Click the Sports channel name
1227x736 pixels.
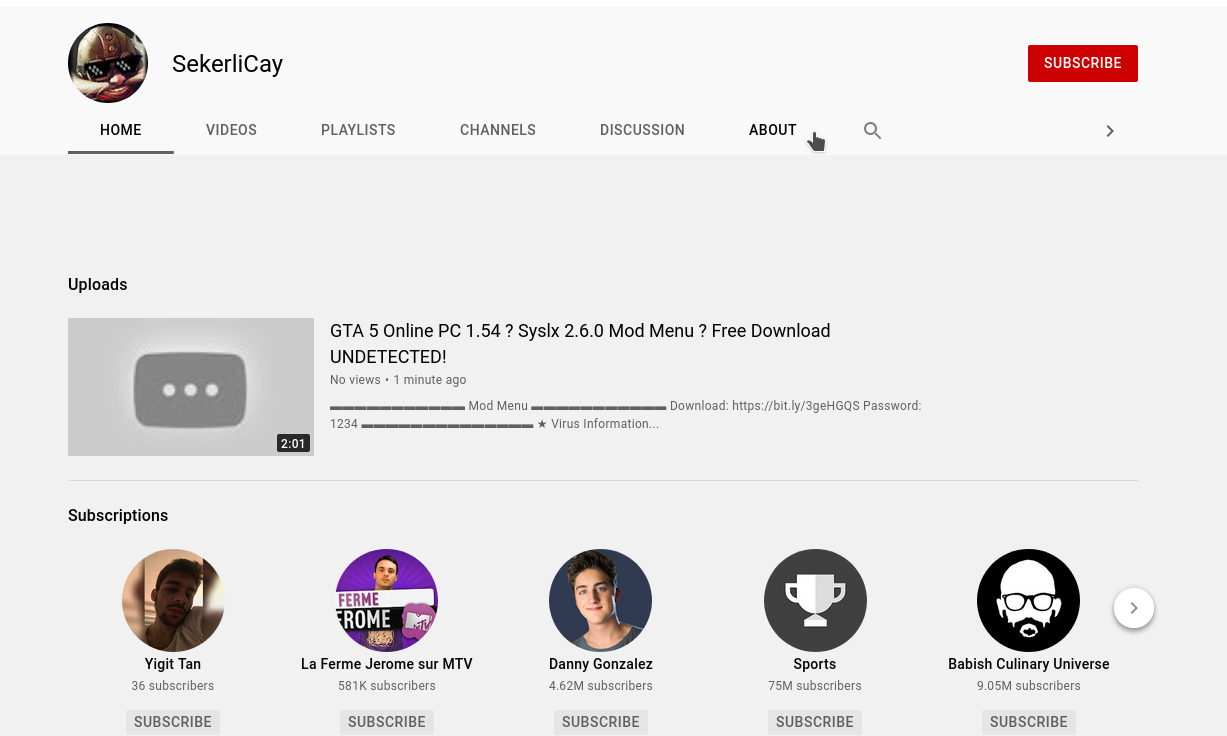[x=815, y=664]
